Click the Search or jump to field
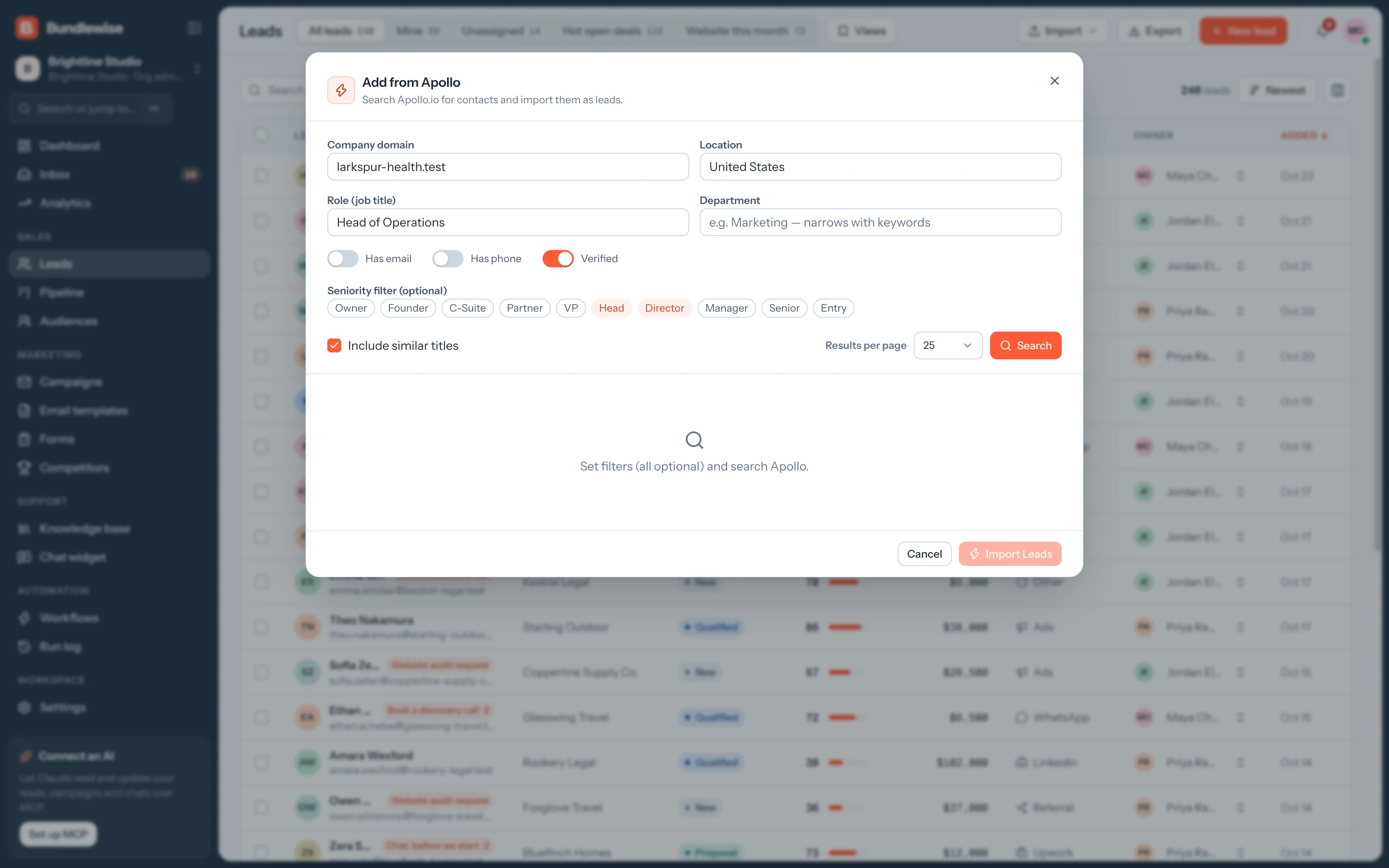 91,108
